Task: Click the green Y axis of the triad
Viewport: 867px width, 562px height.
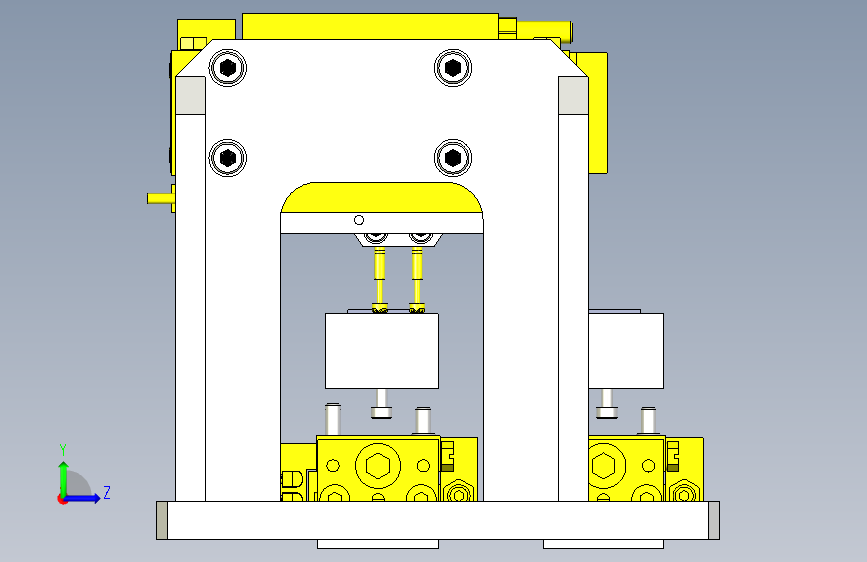Action: pos(64,478)
